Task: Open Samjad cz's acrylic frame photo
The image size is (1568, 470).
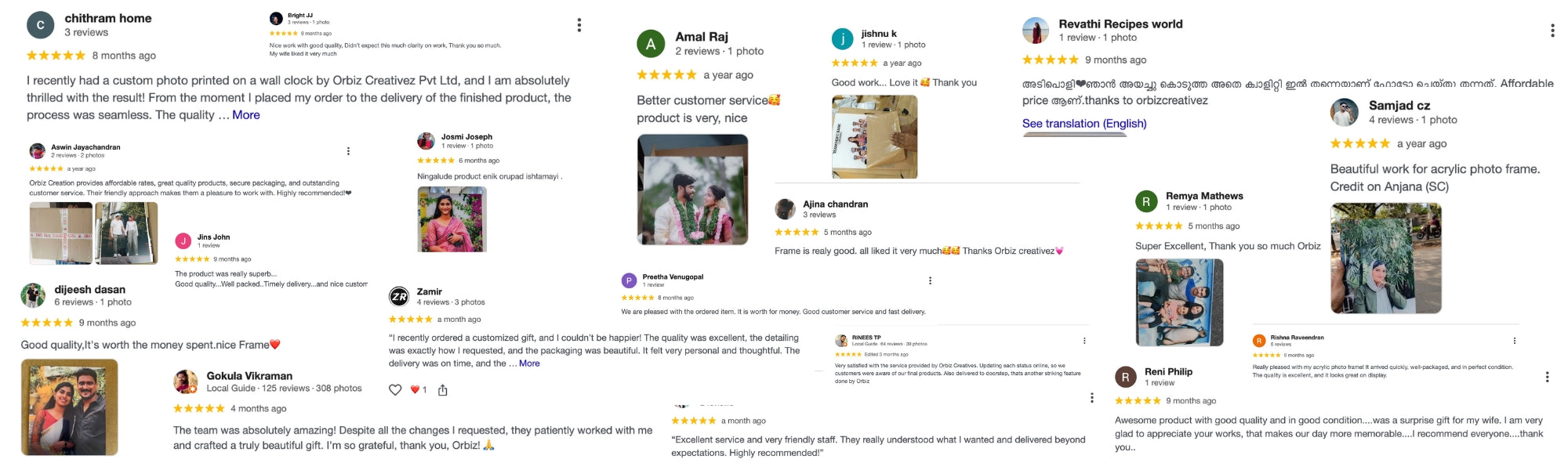Action: pos(1385,258)
